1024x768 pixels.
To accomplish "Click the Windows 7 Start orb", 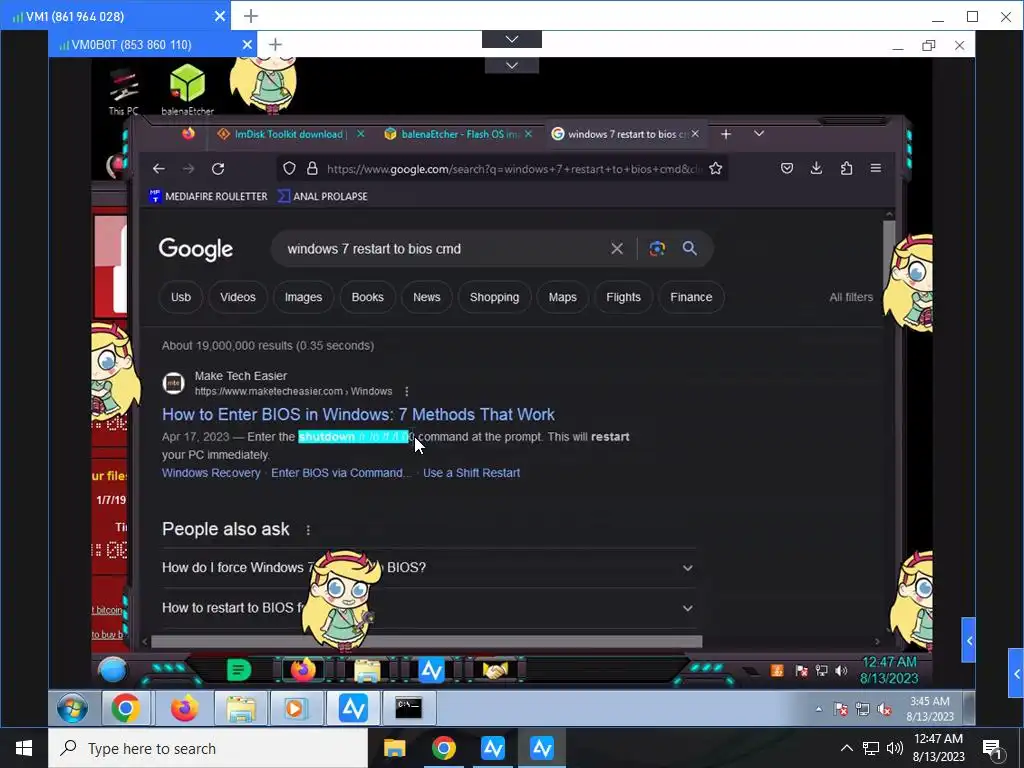I will tap(72, 708).
